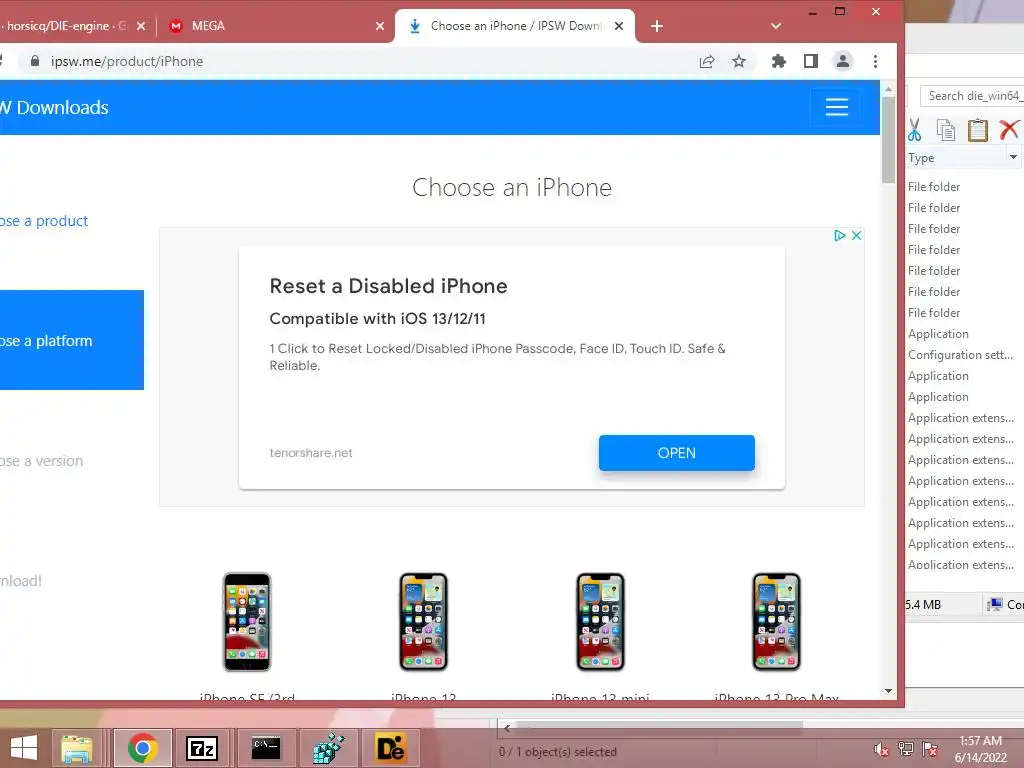Image resolution: width=1024 pixels, height=768 pixels.
Task: Click the Action Center flag icon
Action: (929, 749)
